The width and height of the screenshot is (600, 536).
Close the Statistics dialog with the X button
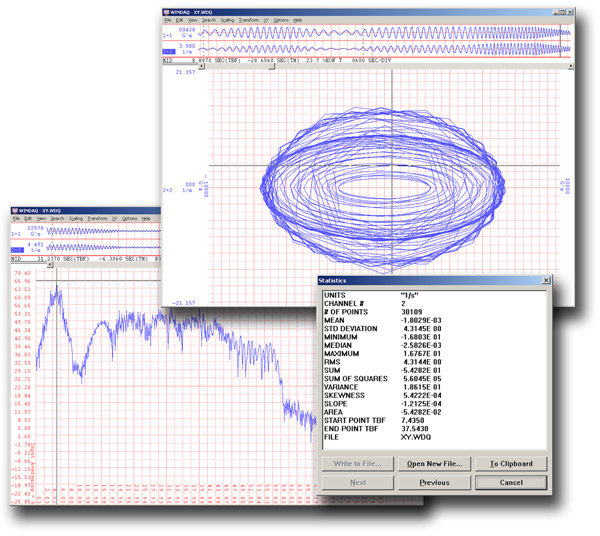pos(546,280)
